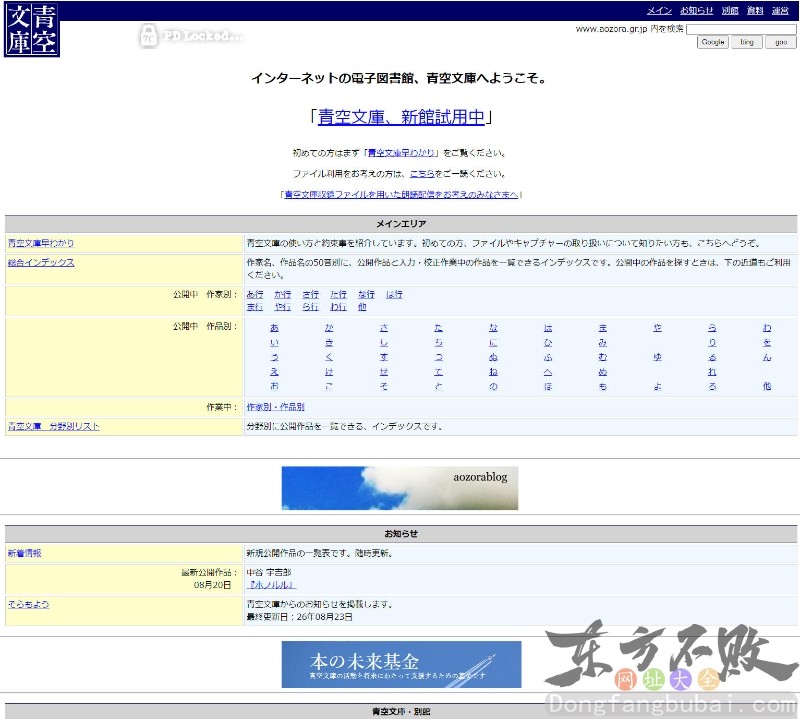Open the お知らせ top menu link
Viewport: 800px width, 719px height.
tap(696, 11)
